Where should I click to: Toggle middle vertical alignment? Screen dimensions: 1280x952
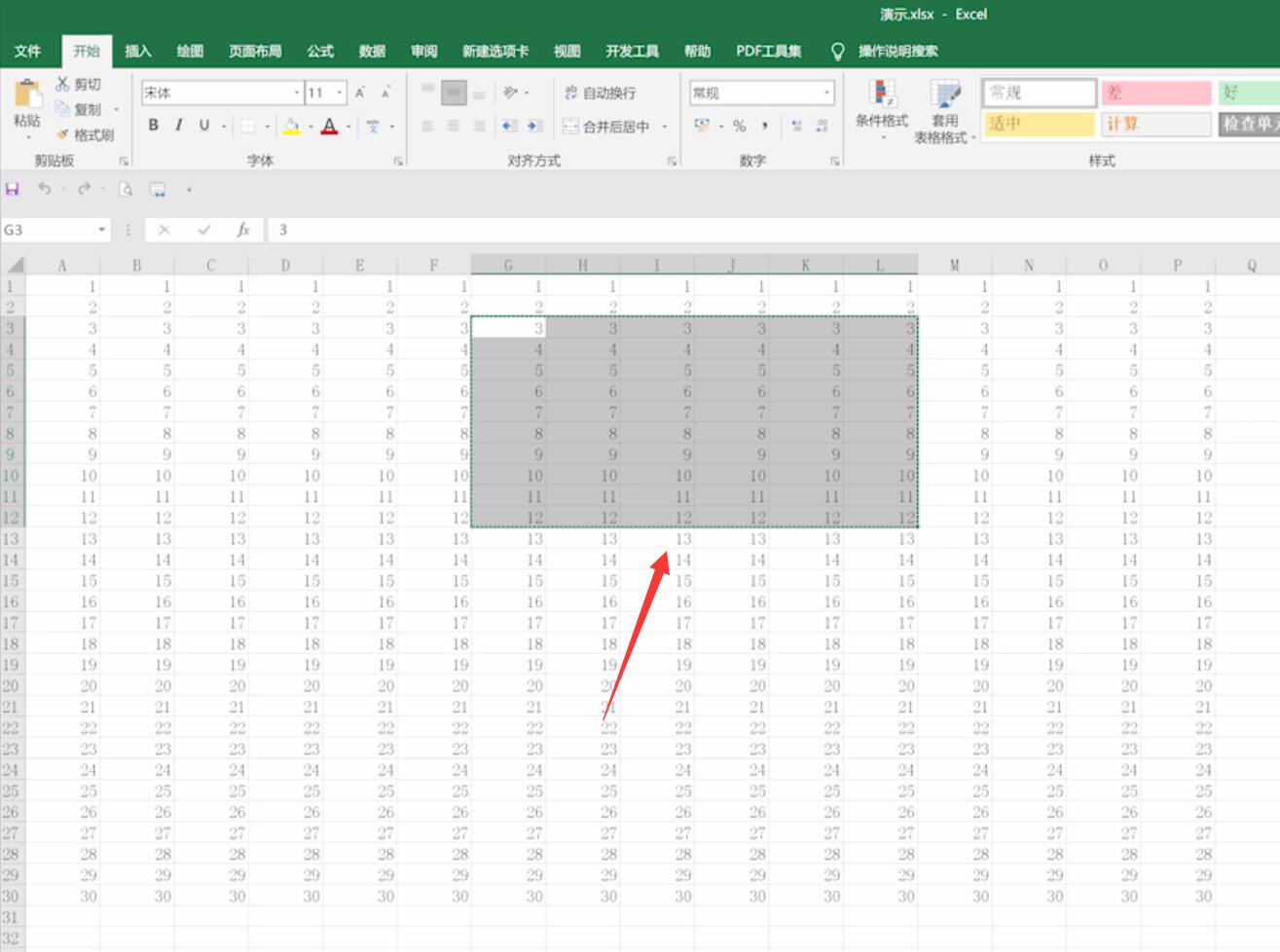[x=454, y=93]
